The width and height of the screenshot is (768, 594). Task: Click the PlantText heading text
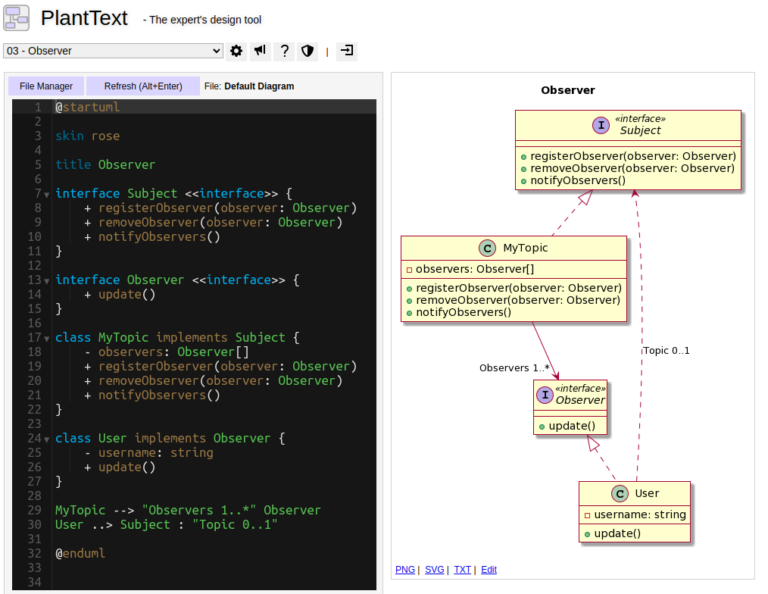(x=84, y=18)
